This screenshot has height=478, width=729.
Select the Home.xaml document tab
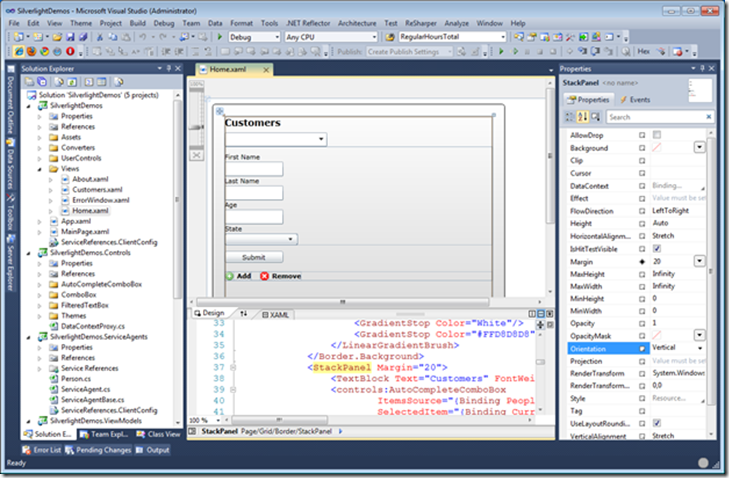click(x=228, y=69)
